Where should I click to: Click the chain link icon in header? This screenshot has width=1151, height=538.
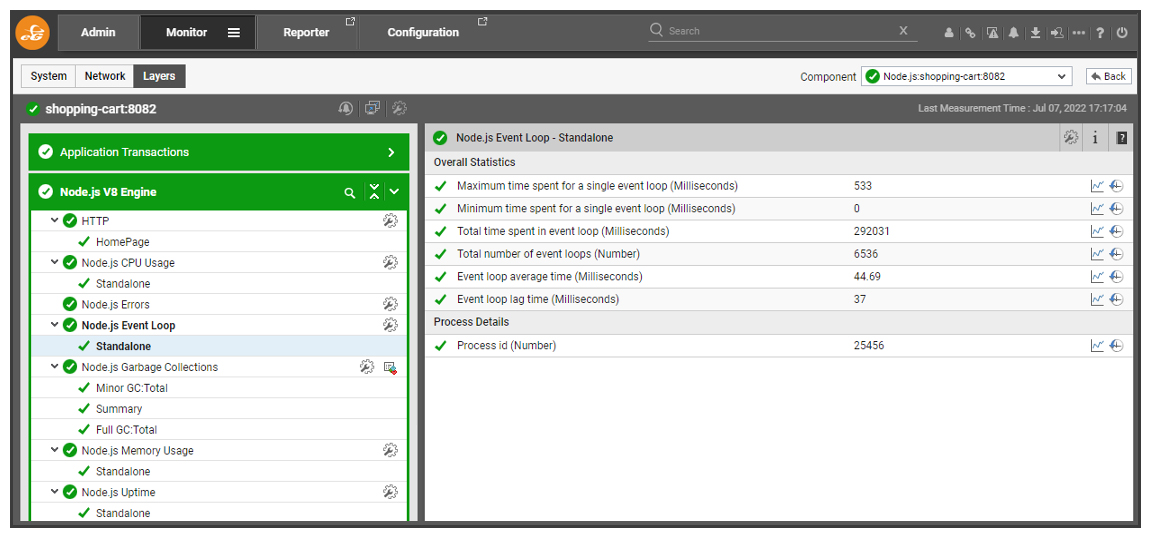click(970, 33)
